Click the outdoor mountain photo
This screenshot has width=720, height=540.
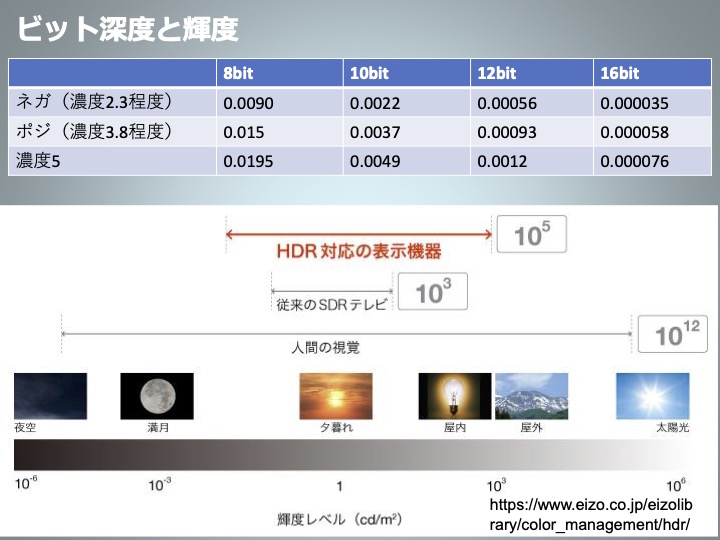pos(531,395)
